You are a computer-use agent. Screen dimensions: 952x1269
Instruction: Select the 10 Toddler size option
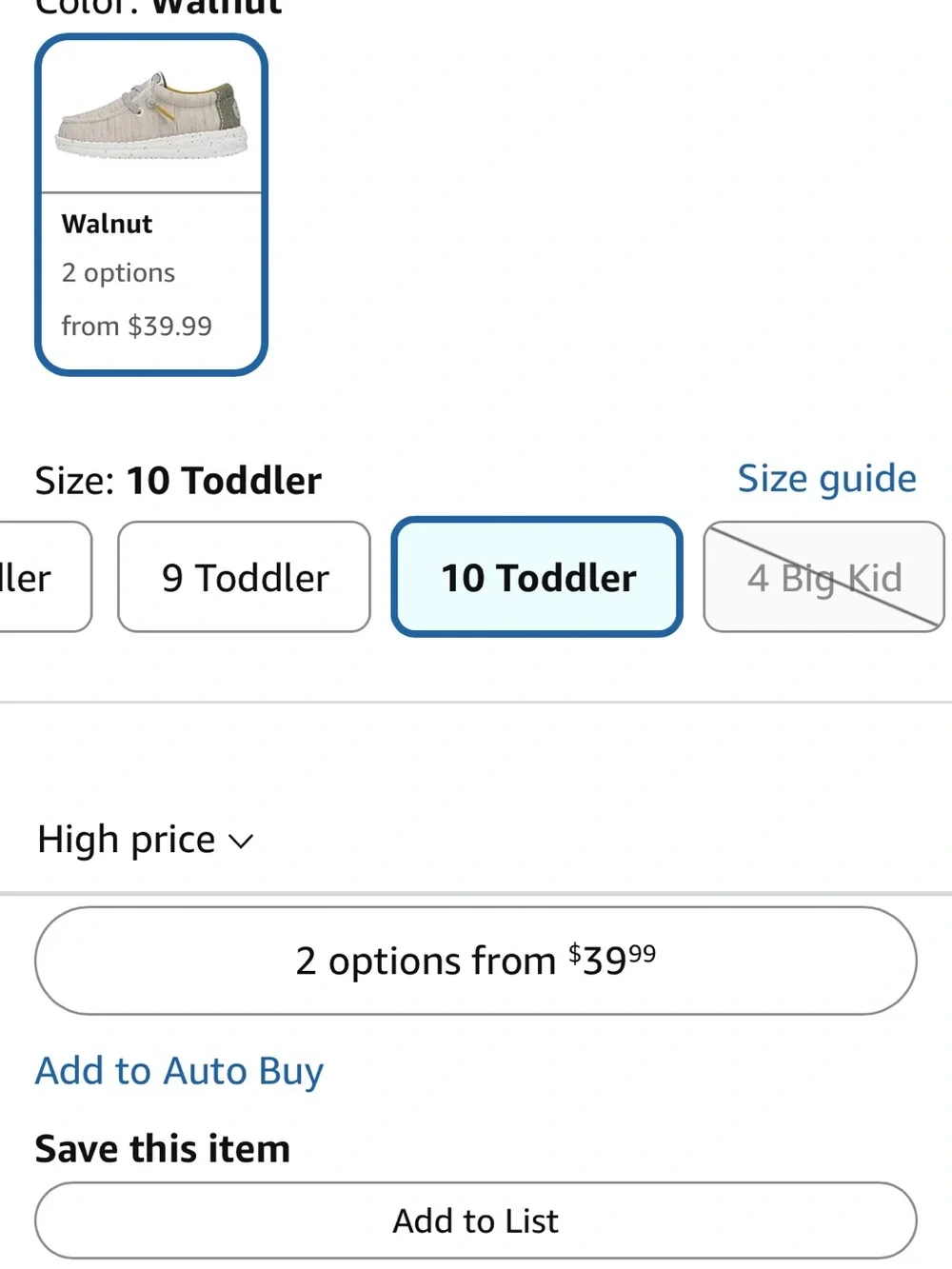point(537,577)
